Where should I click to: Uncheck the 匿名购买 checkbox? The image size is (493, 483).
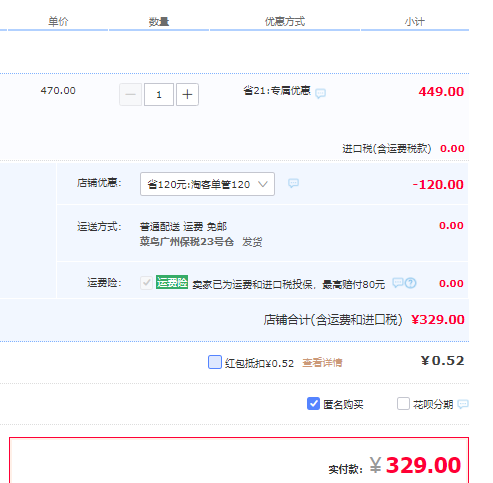(313, 404)
